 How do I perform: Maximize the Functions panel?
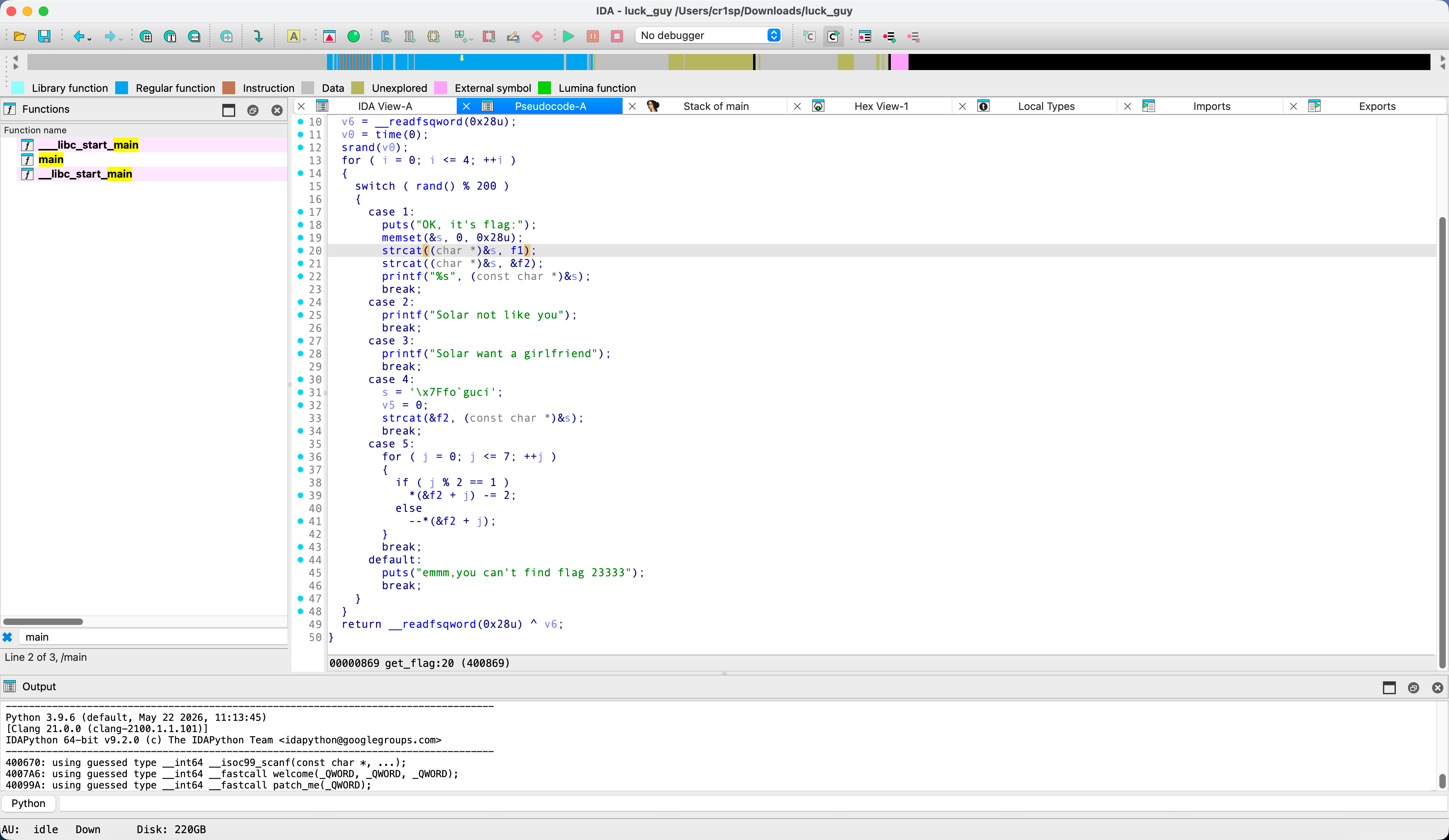(x=228, y=110)
